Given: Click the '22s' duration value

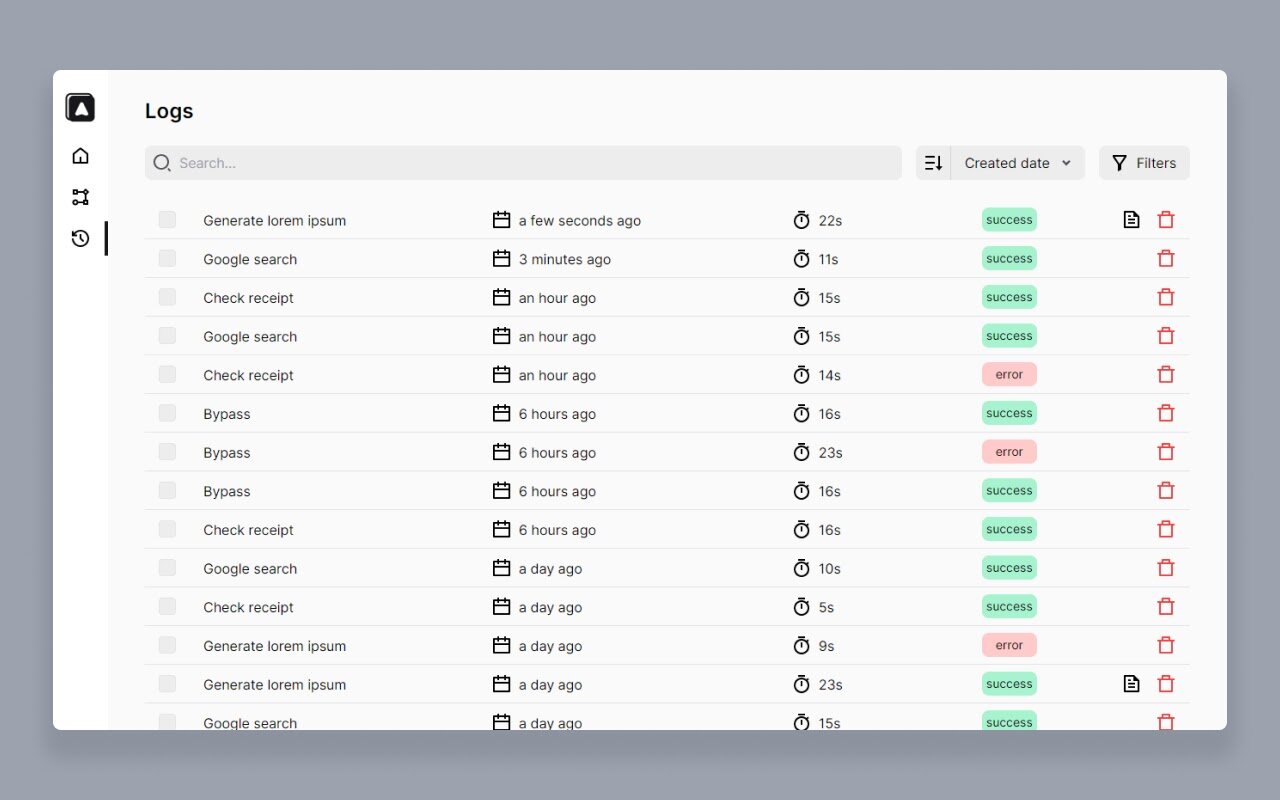Looking at the screenshot, I should [x=830, y=221].
